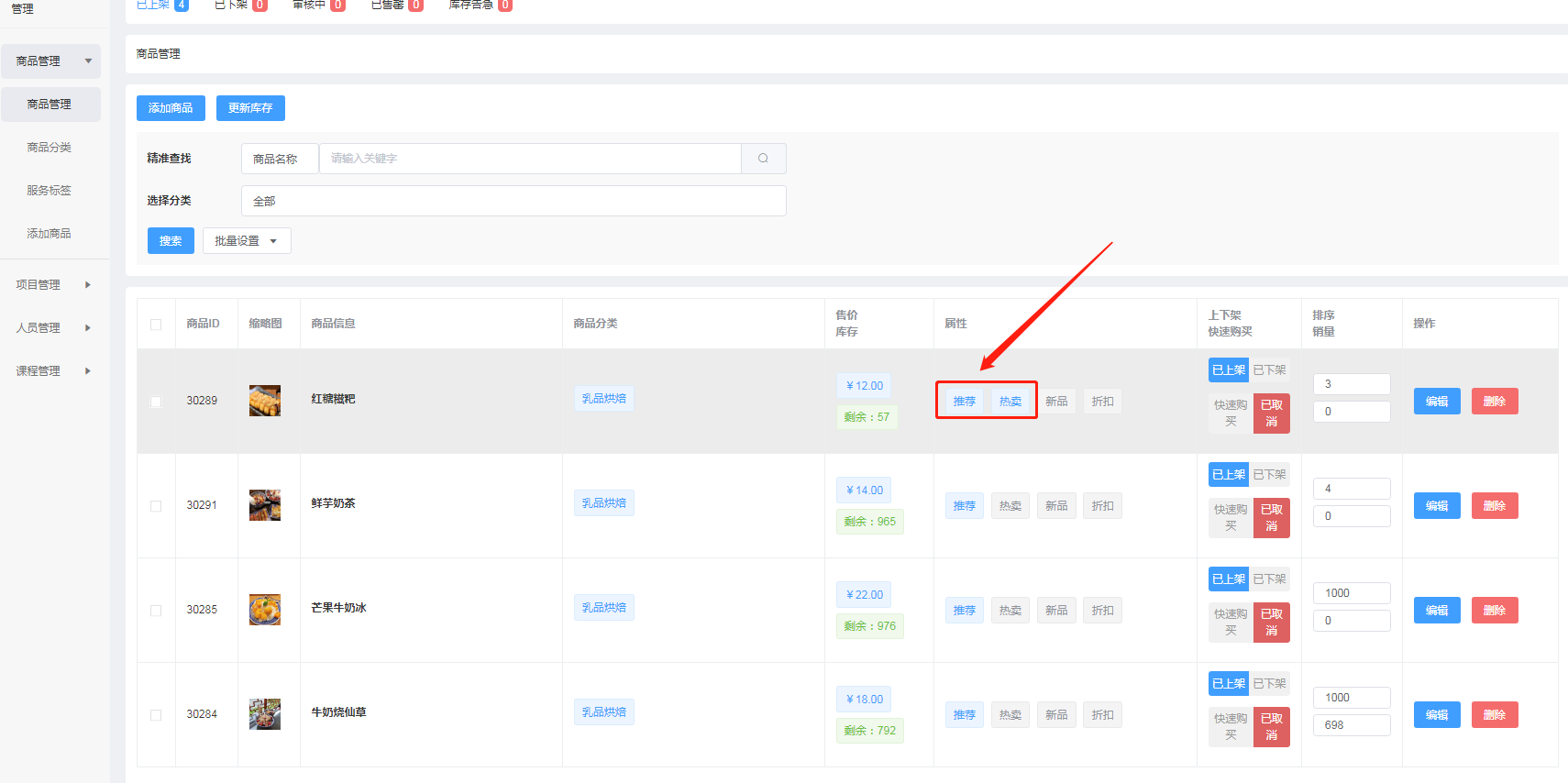Open the 商品名称 search-type dropdown
The width and height of the screenshot is (1568, 783).
[x=280, y=159]
